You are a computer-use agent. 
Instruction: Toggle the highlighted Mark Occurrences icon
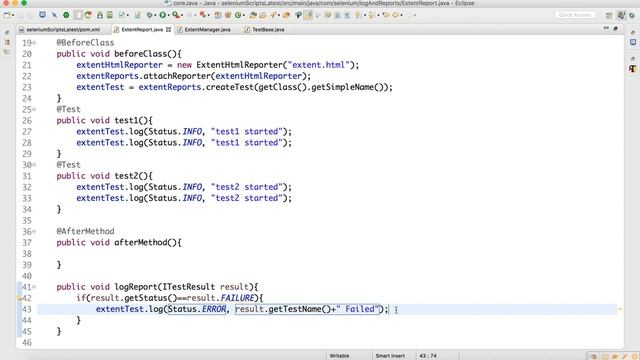(x=308, y=15)
